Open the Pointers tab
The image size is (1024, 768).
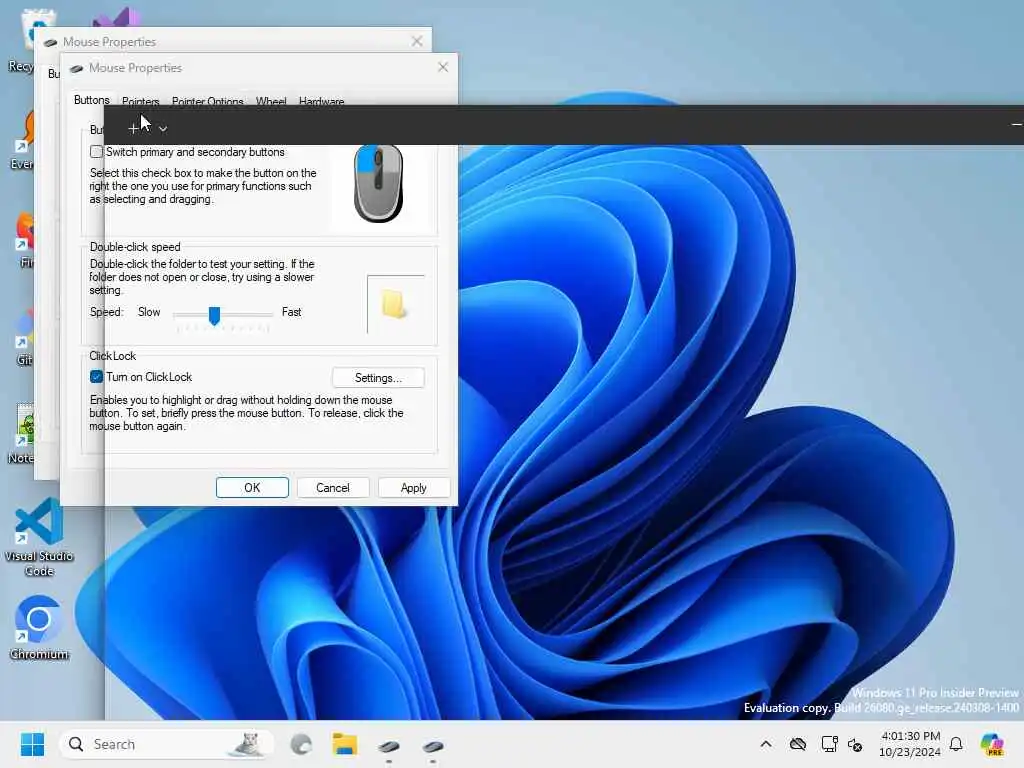[140, 101]
